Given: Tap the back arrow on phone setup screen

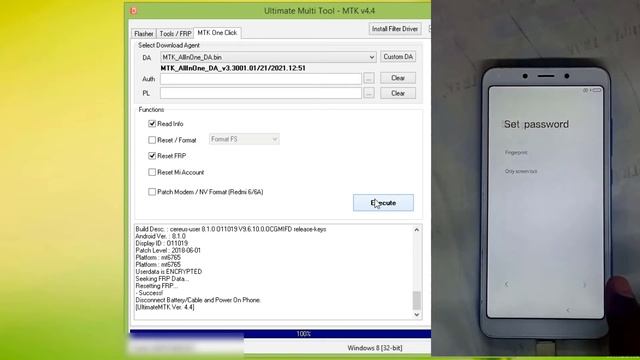Looking at the screenshot, I should tap(507, 284).
